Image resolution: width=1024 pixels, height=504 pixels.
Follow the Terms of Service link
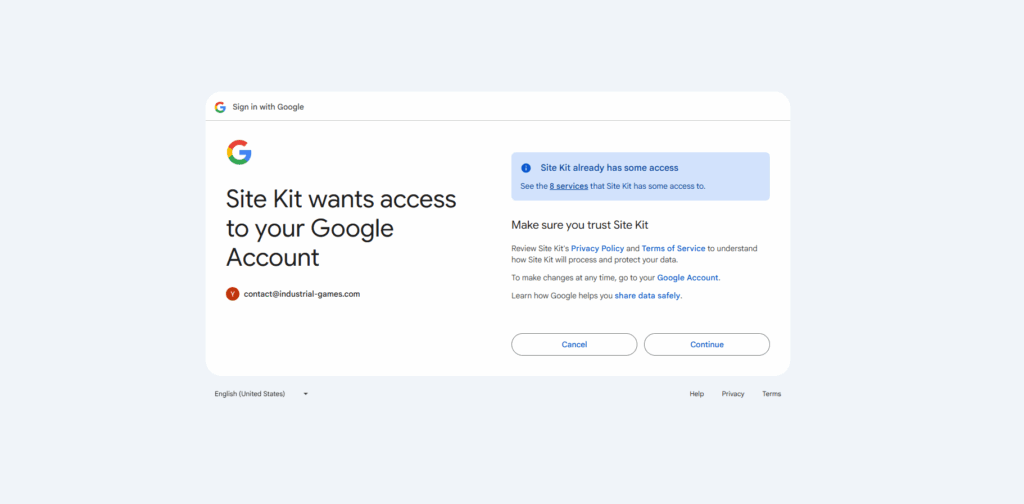[x=673, y=248]
